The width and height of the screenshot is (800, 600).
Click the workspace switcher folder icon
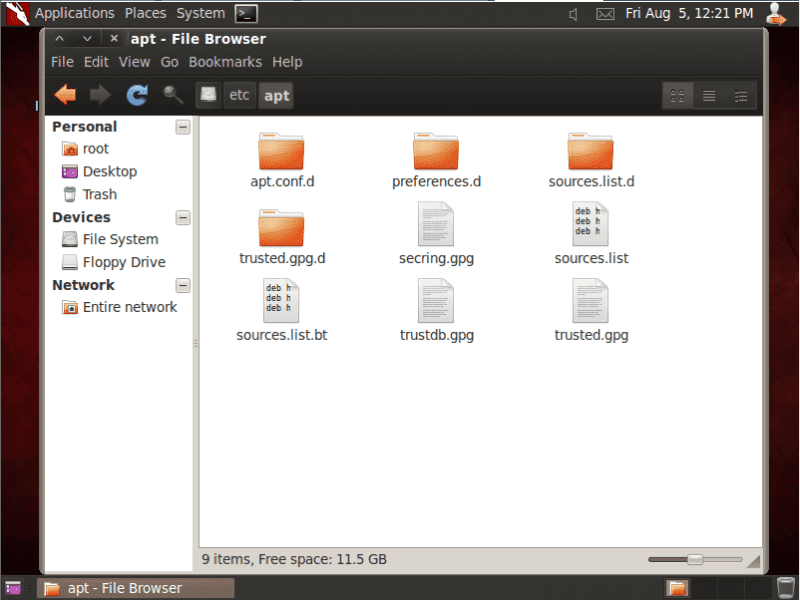click(x=677, y=588)
